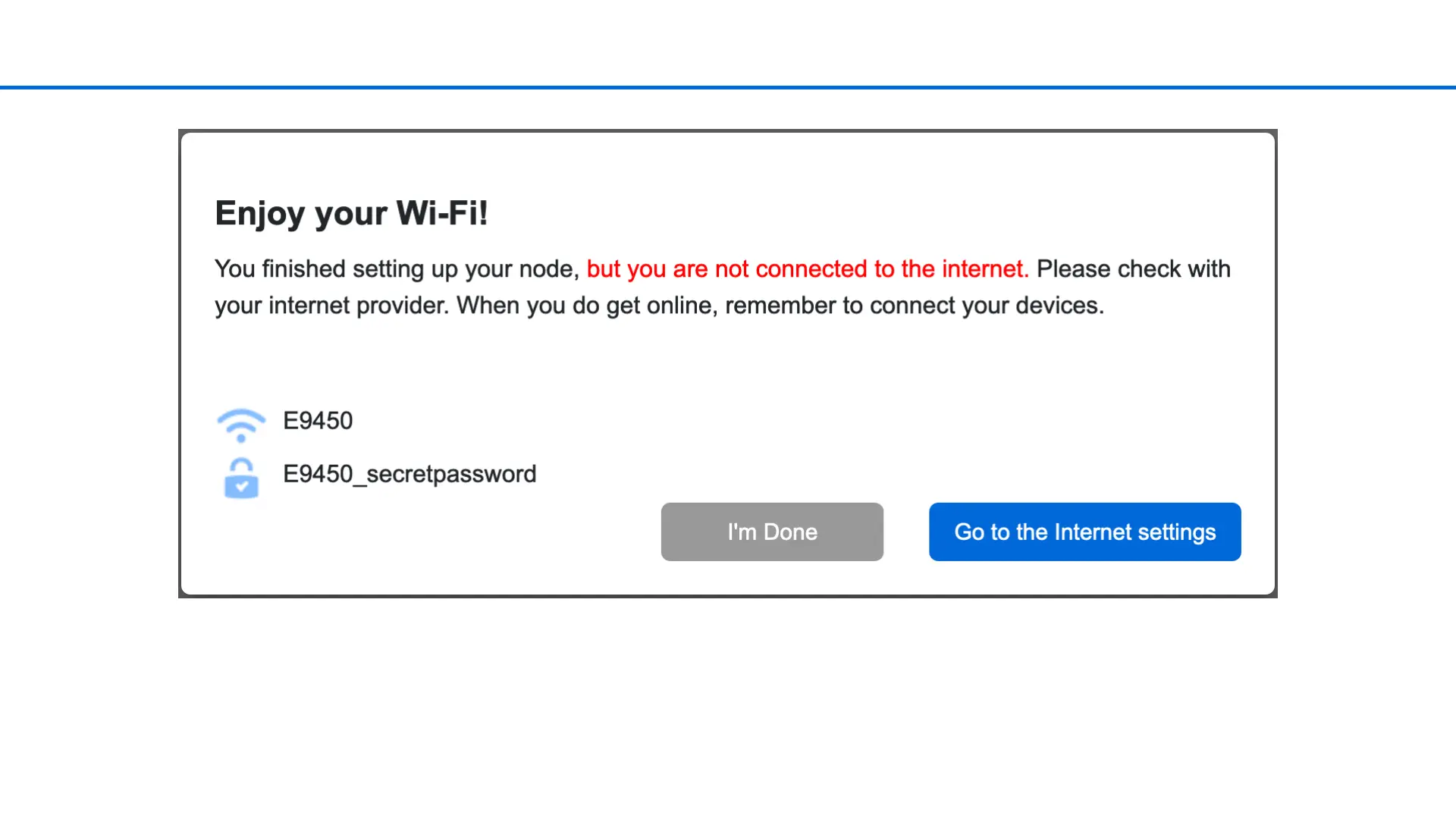Image resolution: width=1456 pixels, height=819 pixels.
Task: Click "When you do get online" text
Action: pos(587,306)
